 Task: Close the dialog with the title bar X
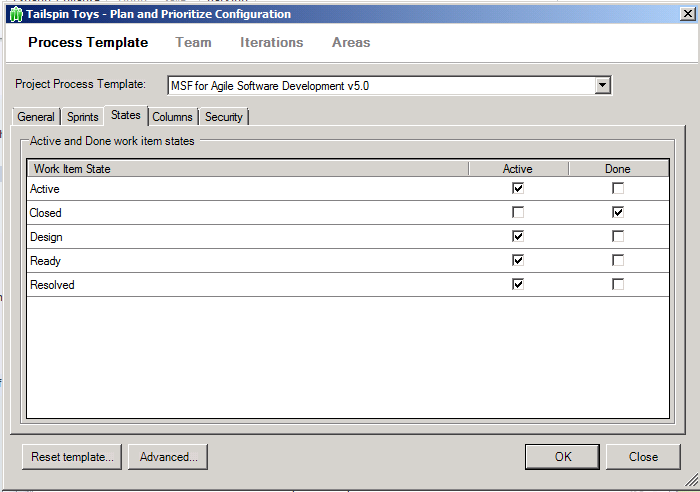(x=688, y=14)
